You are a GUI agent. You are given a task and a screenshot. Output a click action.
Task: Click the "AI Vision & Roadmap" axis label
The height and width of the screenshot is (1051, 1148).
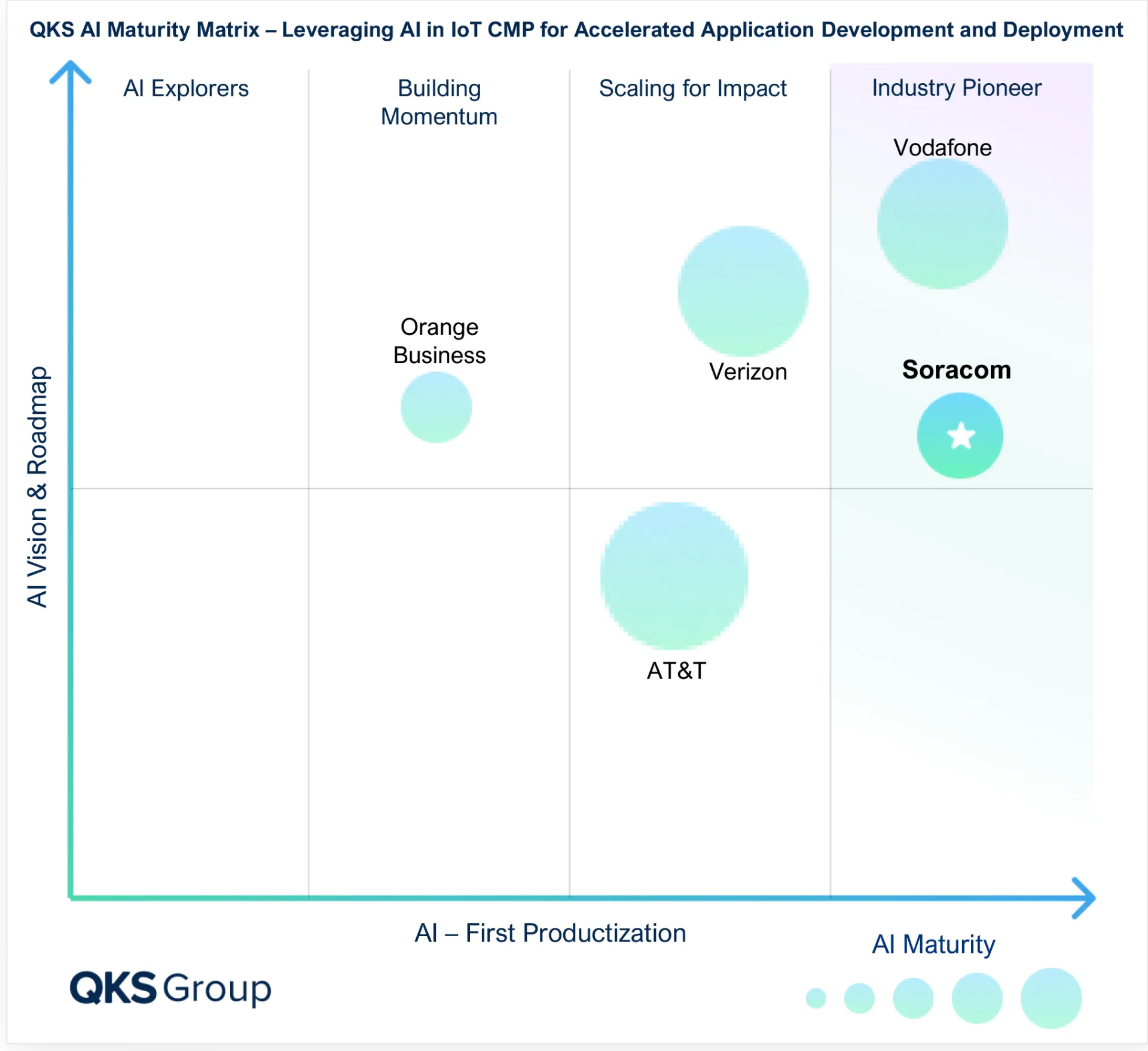38,487
